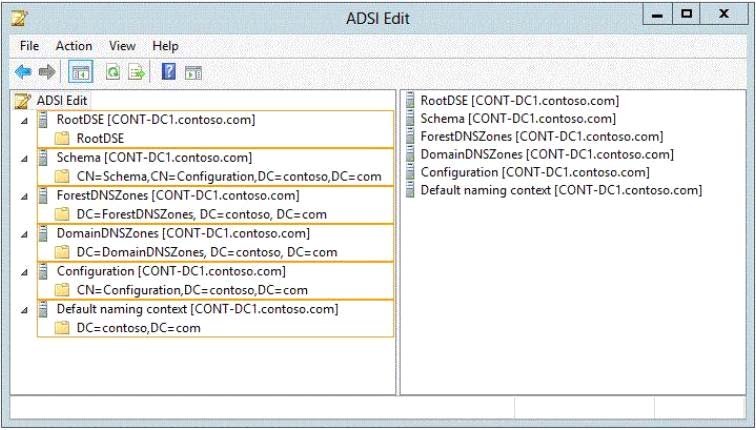The height and width of the screenshot is (430, 756).
Task: Select CN=Schema,CN=Configuration folder in tree
Action: tap(228, 176)
